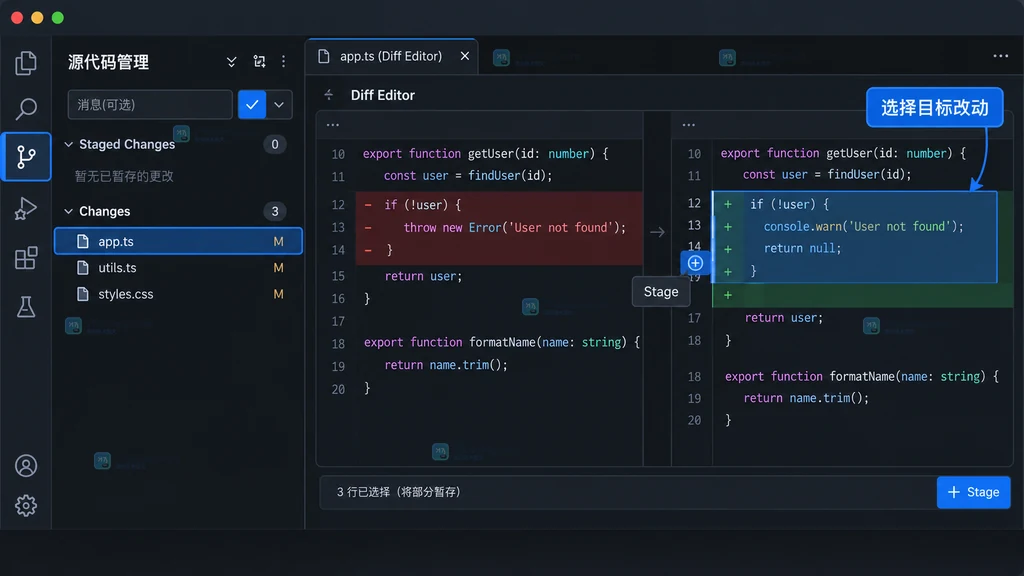Switch to app.ts (Diff Editor) tab
Viewport: 1024px width, 576px height.
click(391, 56)
